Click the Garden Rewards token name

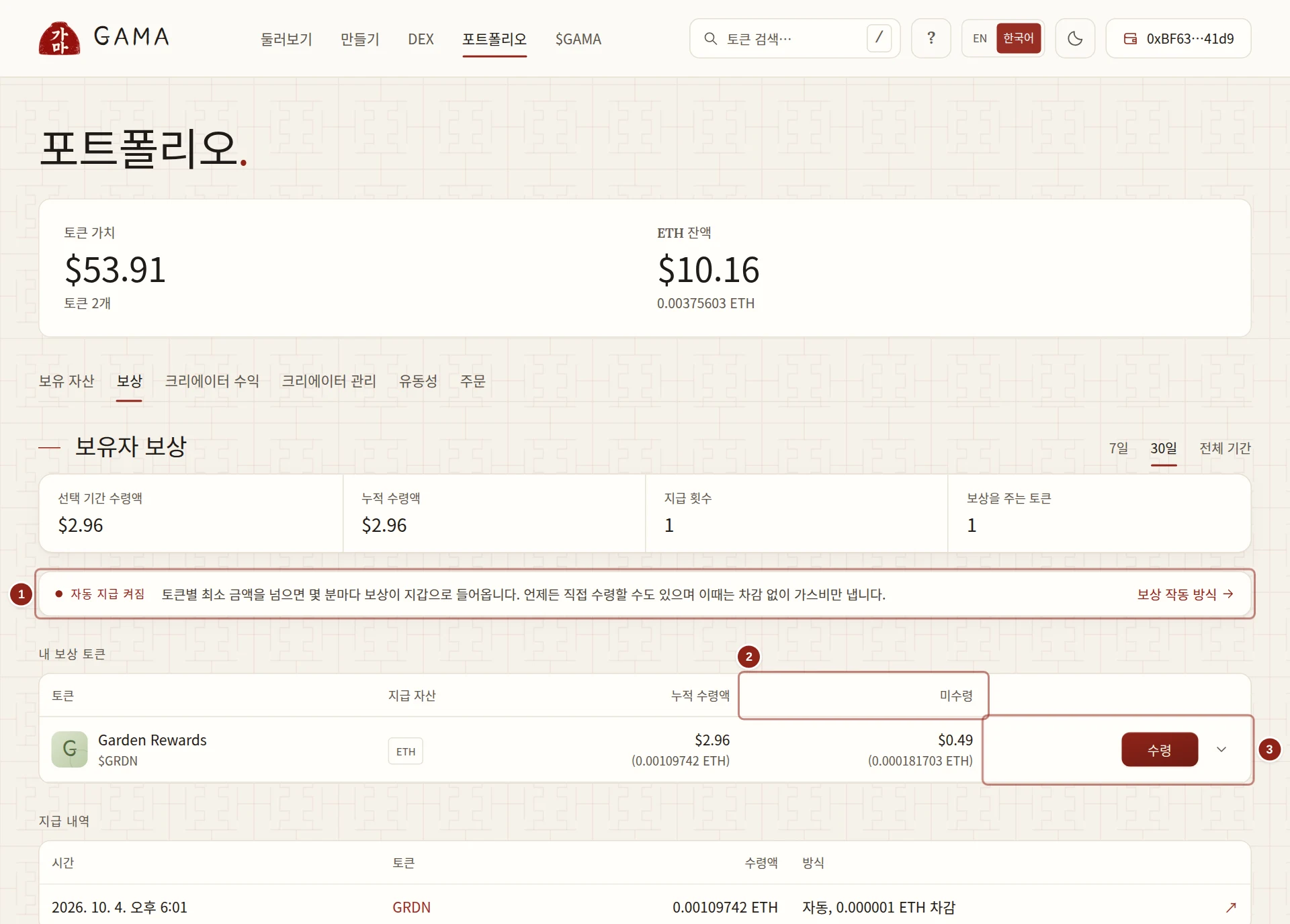[x=152, y=740]
